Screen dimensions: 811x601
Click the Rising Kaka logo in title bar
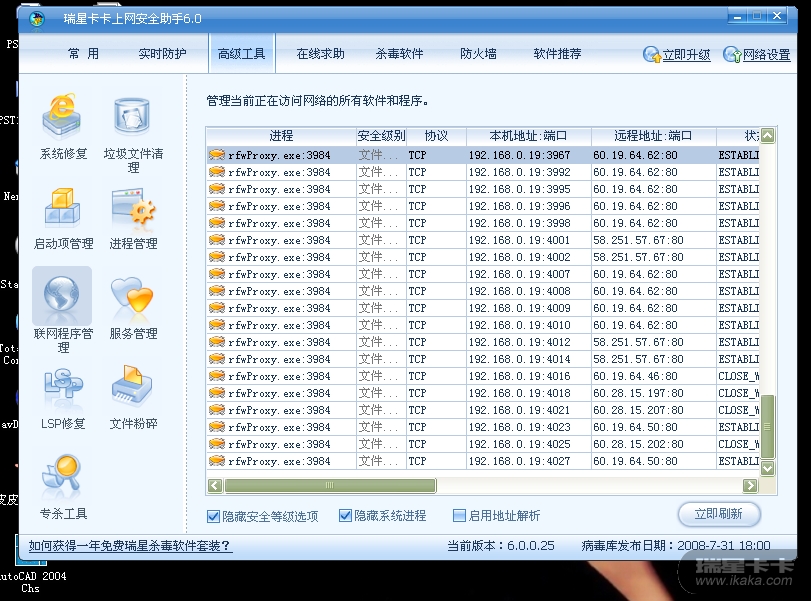point(37,19)
